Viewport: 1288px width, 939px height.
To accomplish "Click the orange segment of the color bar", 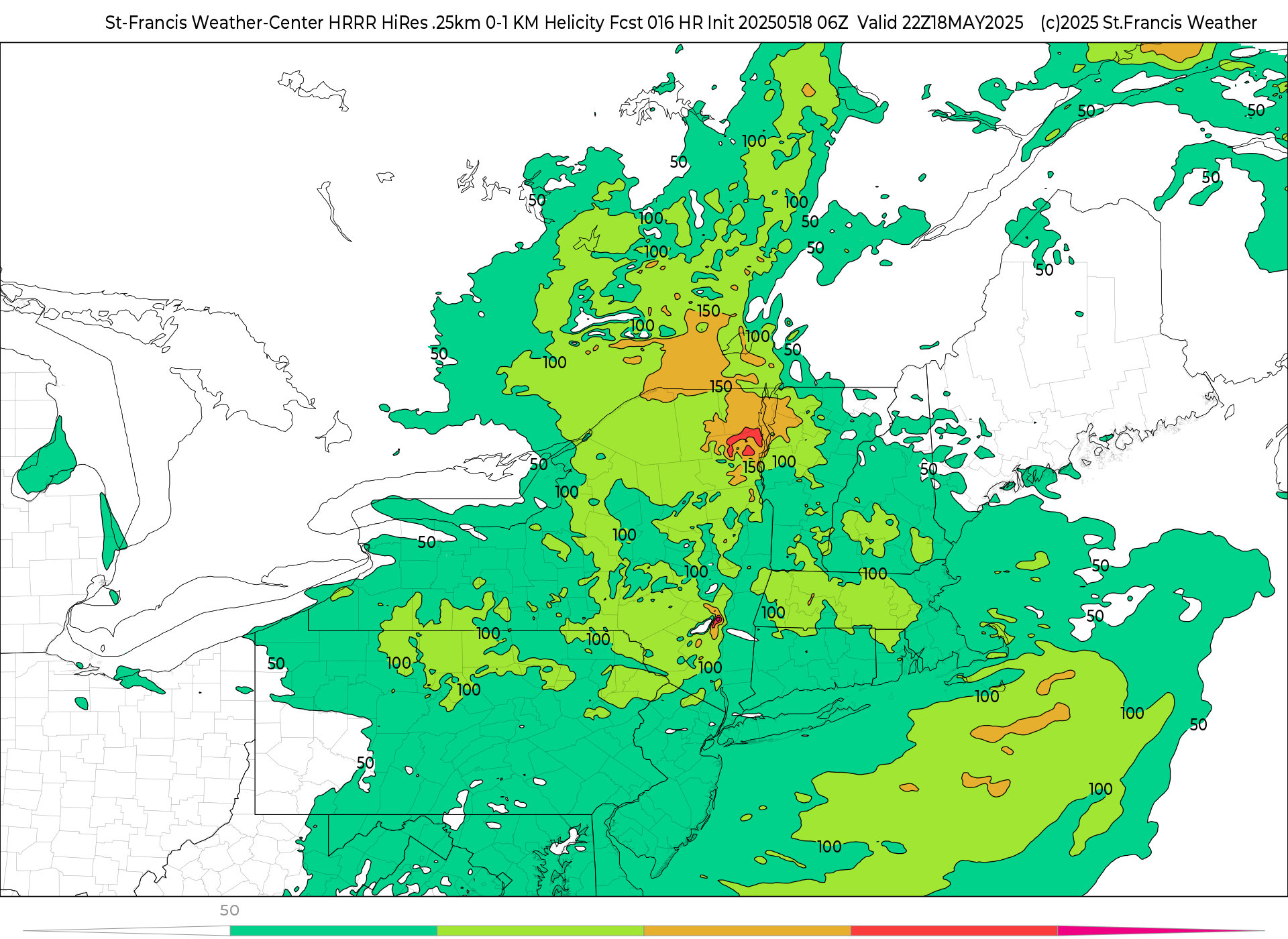I will 747,930.
